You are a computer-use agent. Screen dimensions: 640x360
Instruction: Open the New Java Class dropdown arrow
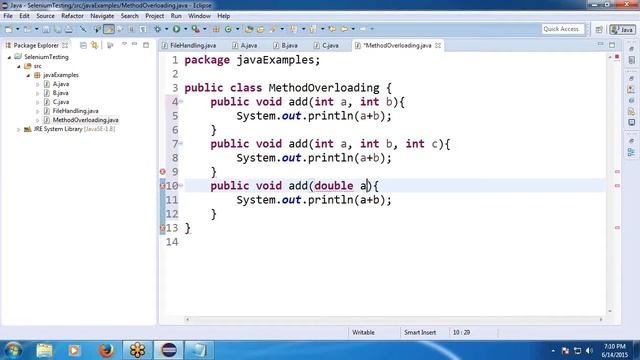(x=237, y=29)
